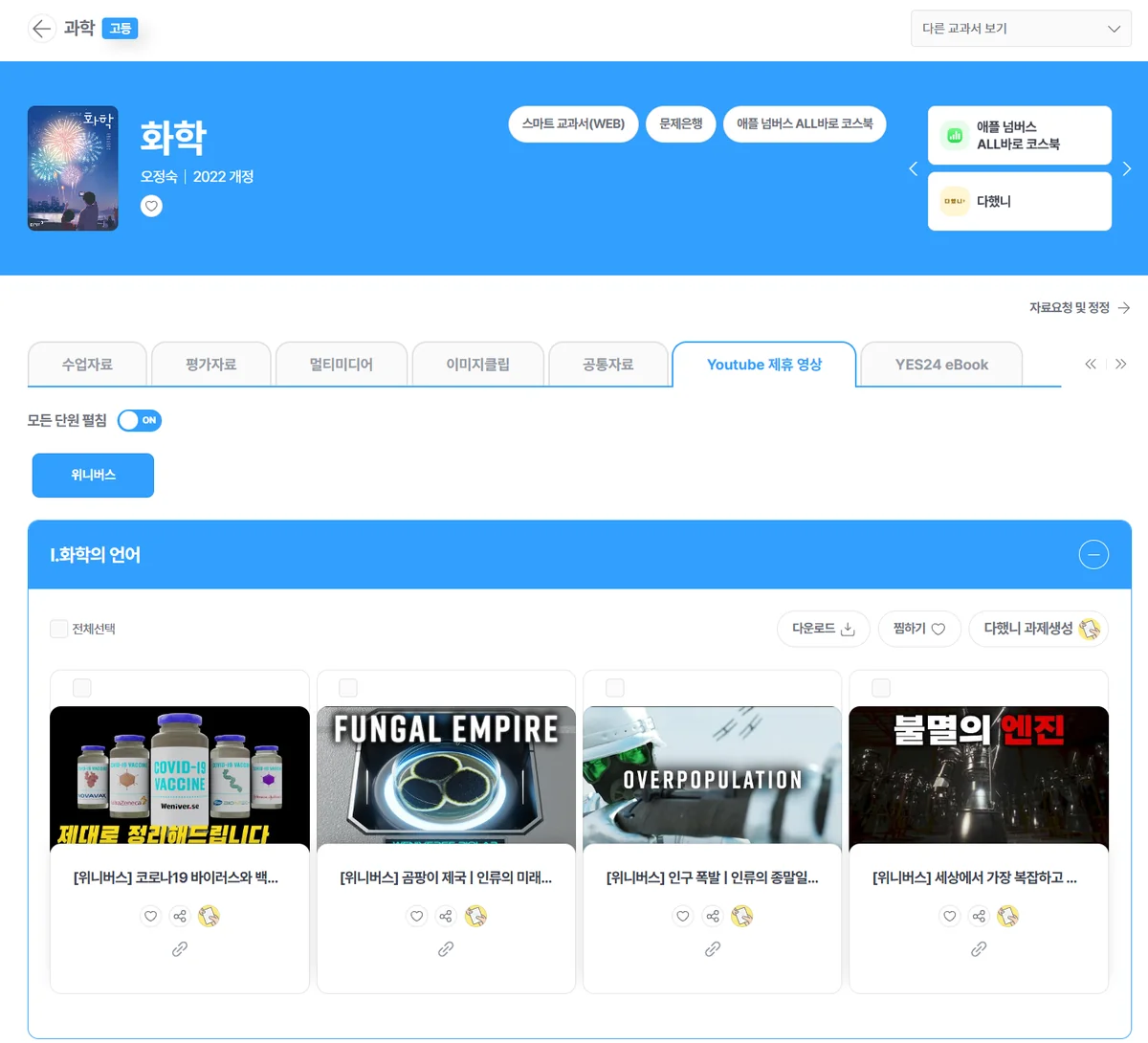1148x1043 pixels.
Task: Check the 전체선택 checkbox
Action: click(58, 629)
